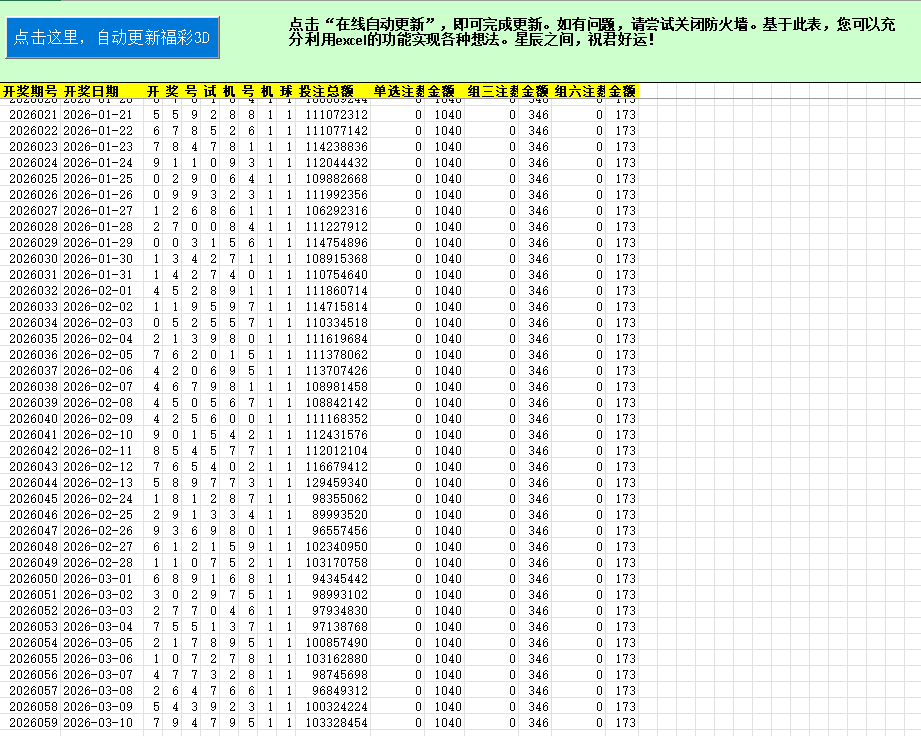
Task: Select bet total cell 129459340
Action: pos(337,483)
